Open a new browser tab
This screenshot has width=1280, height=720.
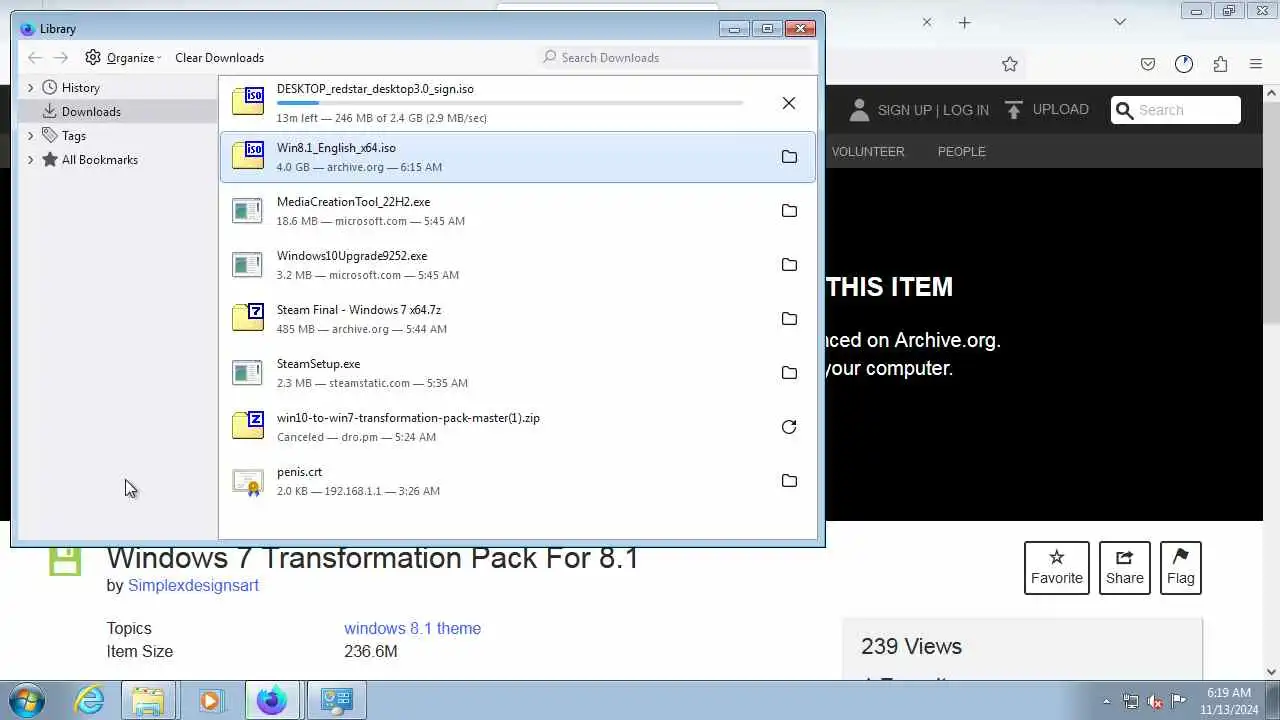(x=964, y=22)
